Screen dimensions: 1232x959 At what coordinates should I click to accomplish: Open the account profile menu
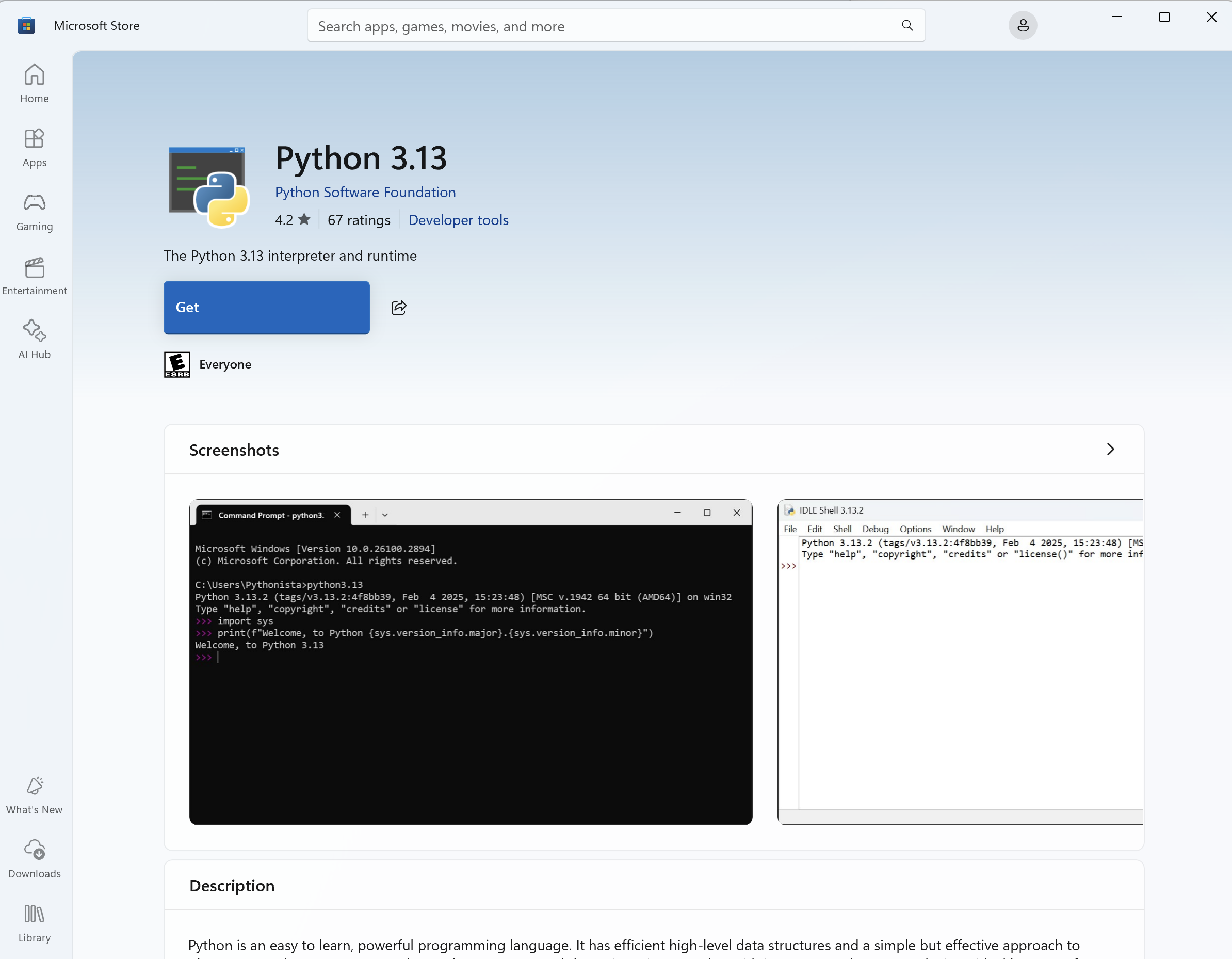[x=1023, y=25]
